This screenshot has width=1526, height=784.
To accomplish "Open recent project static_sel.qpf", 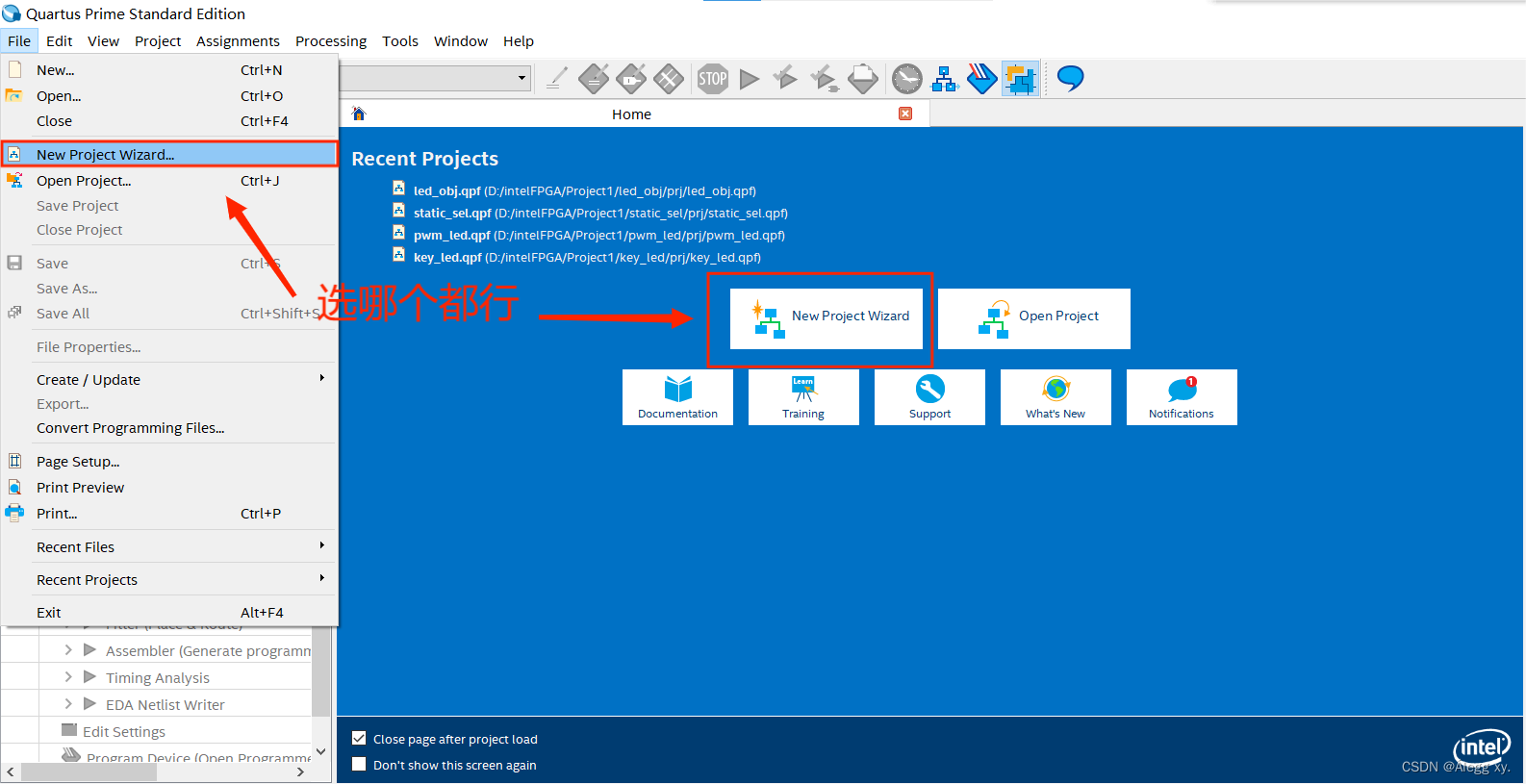I will pyautogui.click(x=590, y=213).
